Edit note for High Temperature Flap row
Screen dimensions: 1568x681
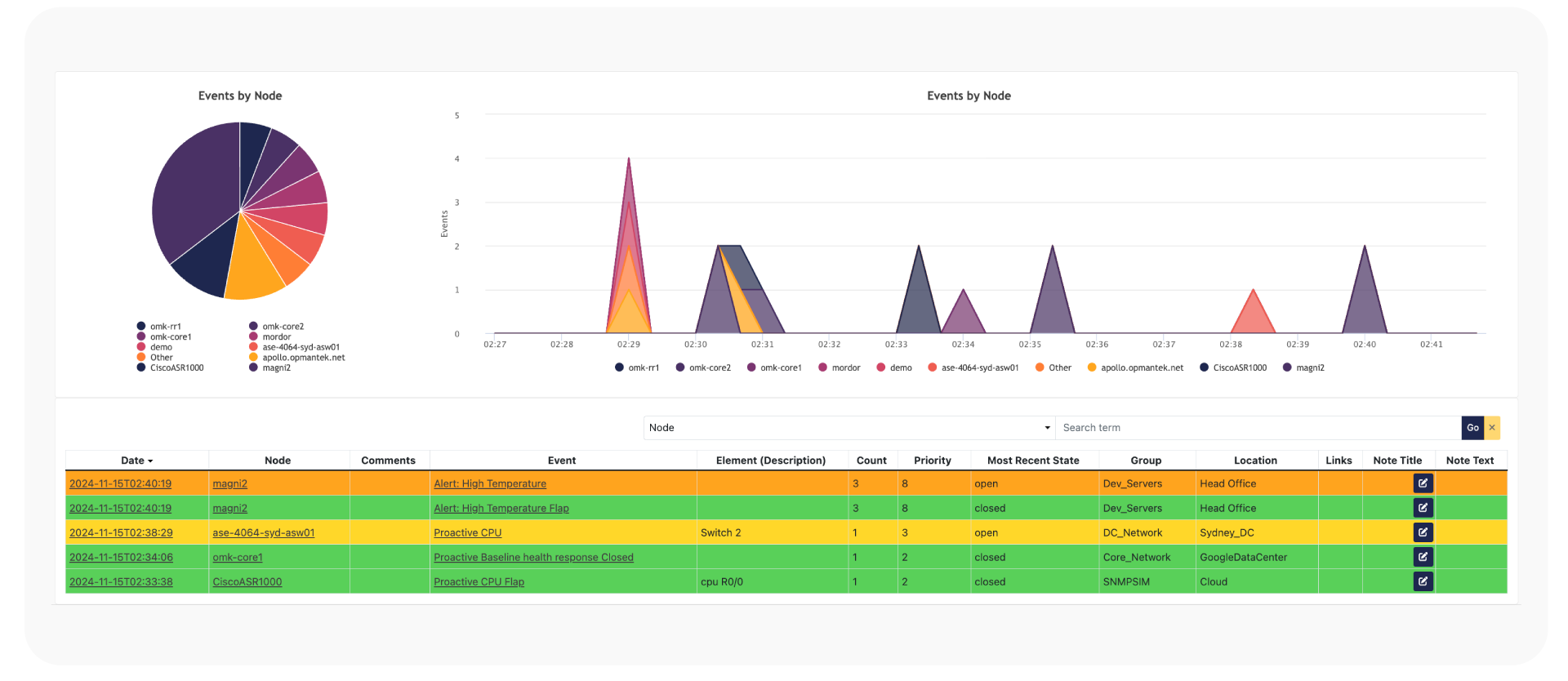pos(1423,508)
